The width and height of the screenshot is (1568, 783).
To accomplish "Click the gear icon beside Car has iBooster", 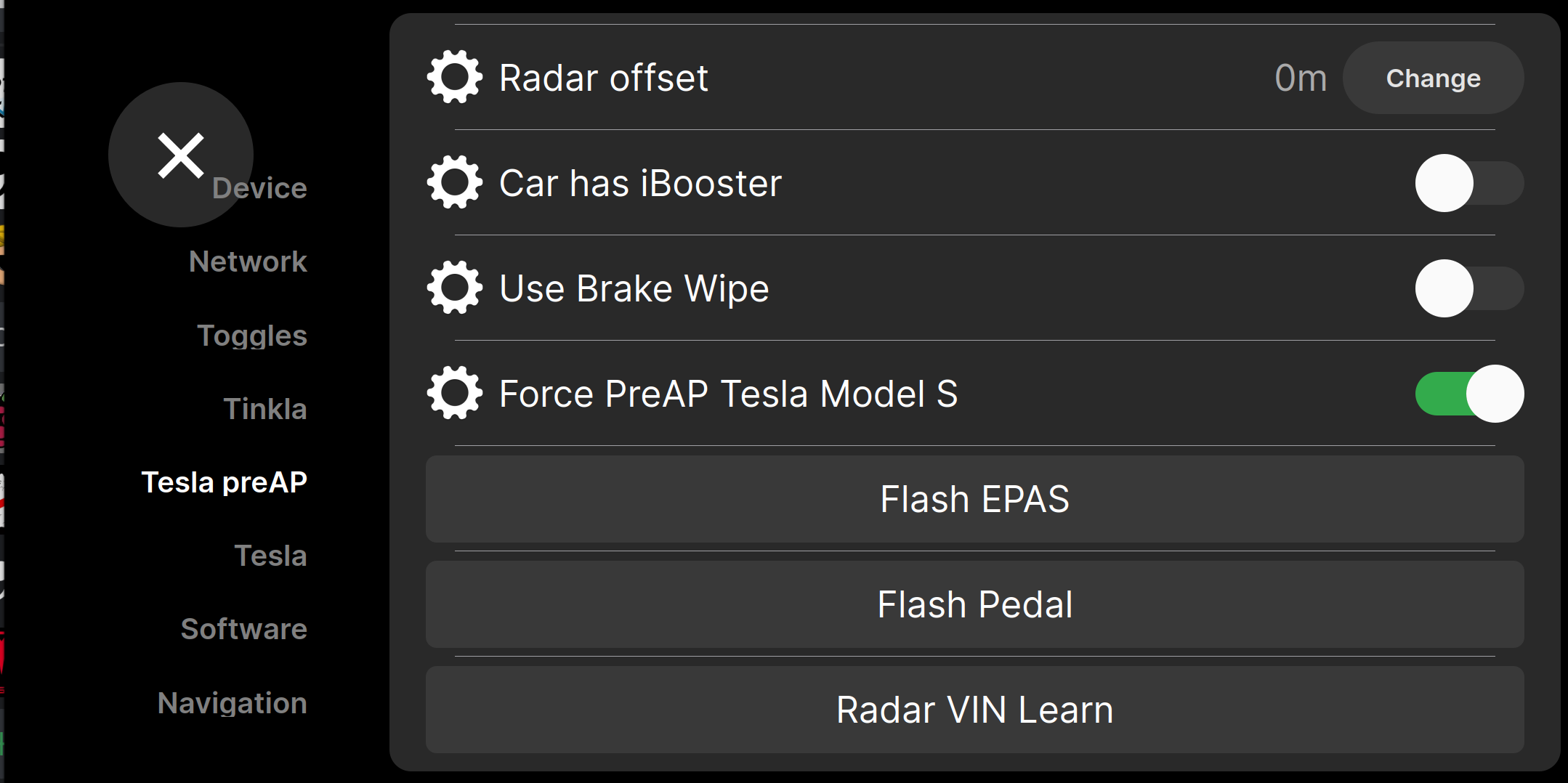I will click(455, 182).
